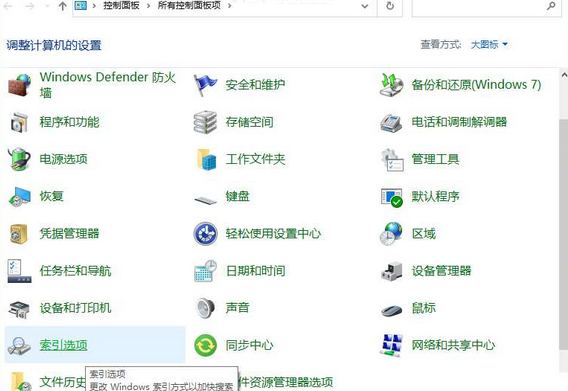Open the 查看方式 大图标 dropdown
Screen dimensions: 568x391
tap(489, 45)
